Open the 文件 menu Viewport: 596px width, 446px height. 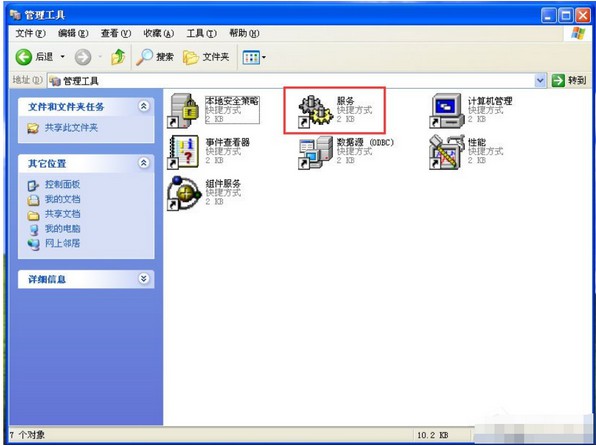point(30,33)
